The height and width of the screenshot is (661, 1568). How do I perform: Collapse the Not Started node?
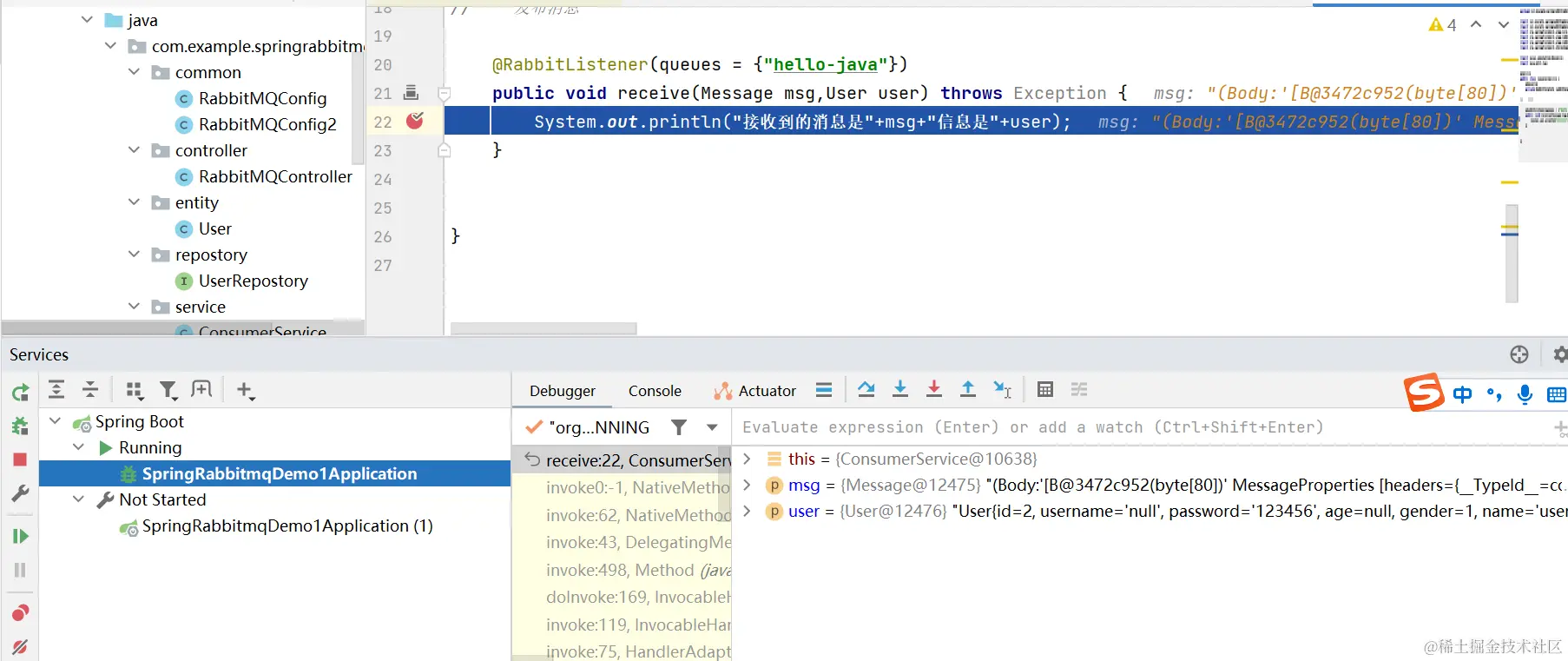coord(79,499)
